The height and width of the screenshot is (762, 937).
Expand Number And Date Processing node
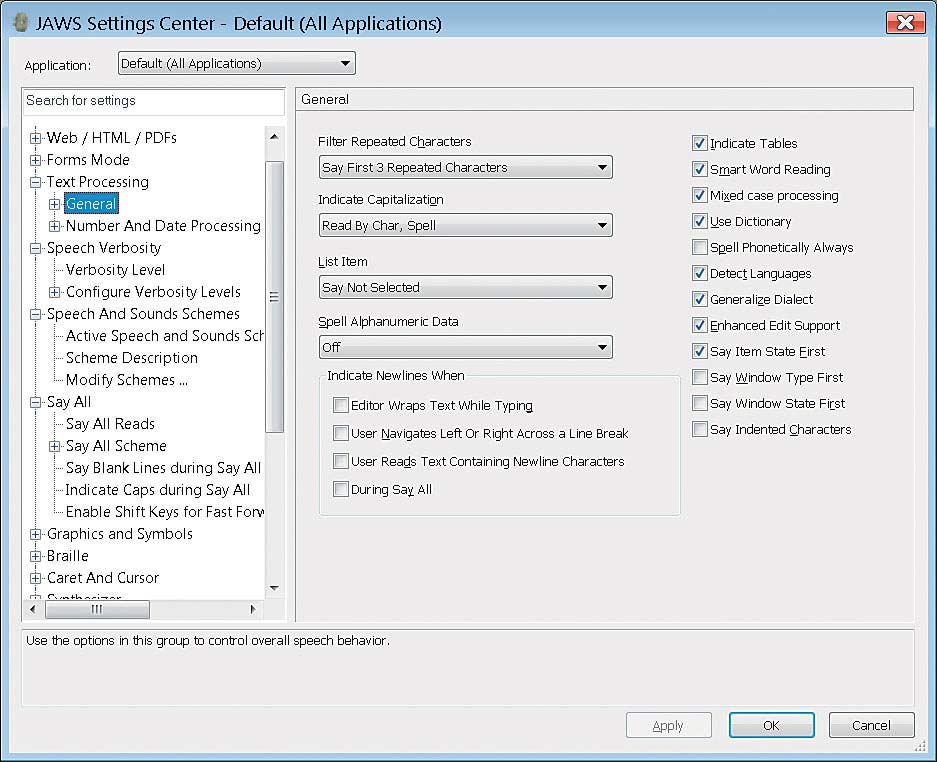pyautogui.click(x=54, y=226)
